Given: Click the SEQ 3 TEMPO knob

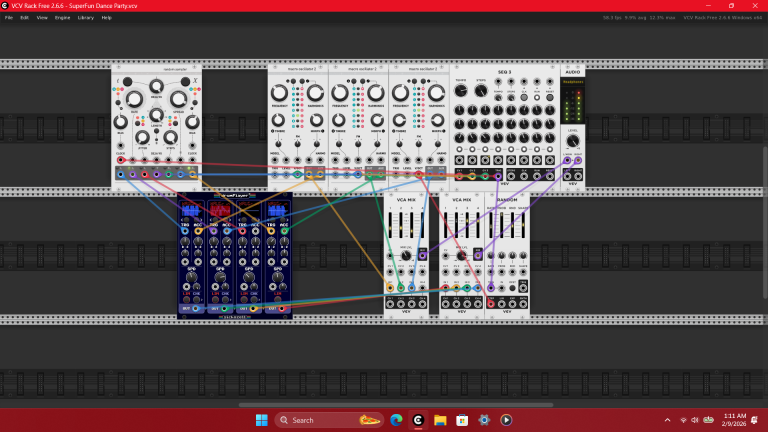Looking at the screenshot, I should coord(461,91).
